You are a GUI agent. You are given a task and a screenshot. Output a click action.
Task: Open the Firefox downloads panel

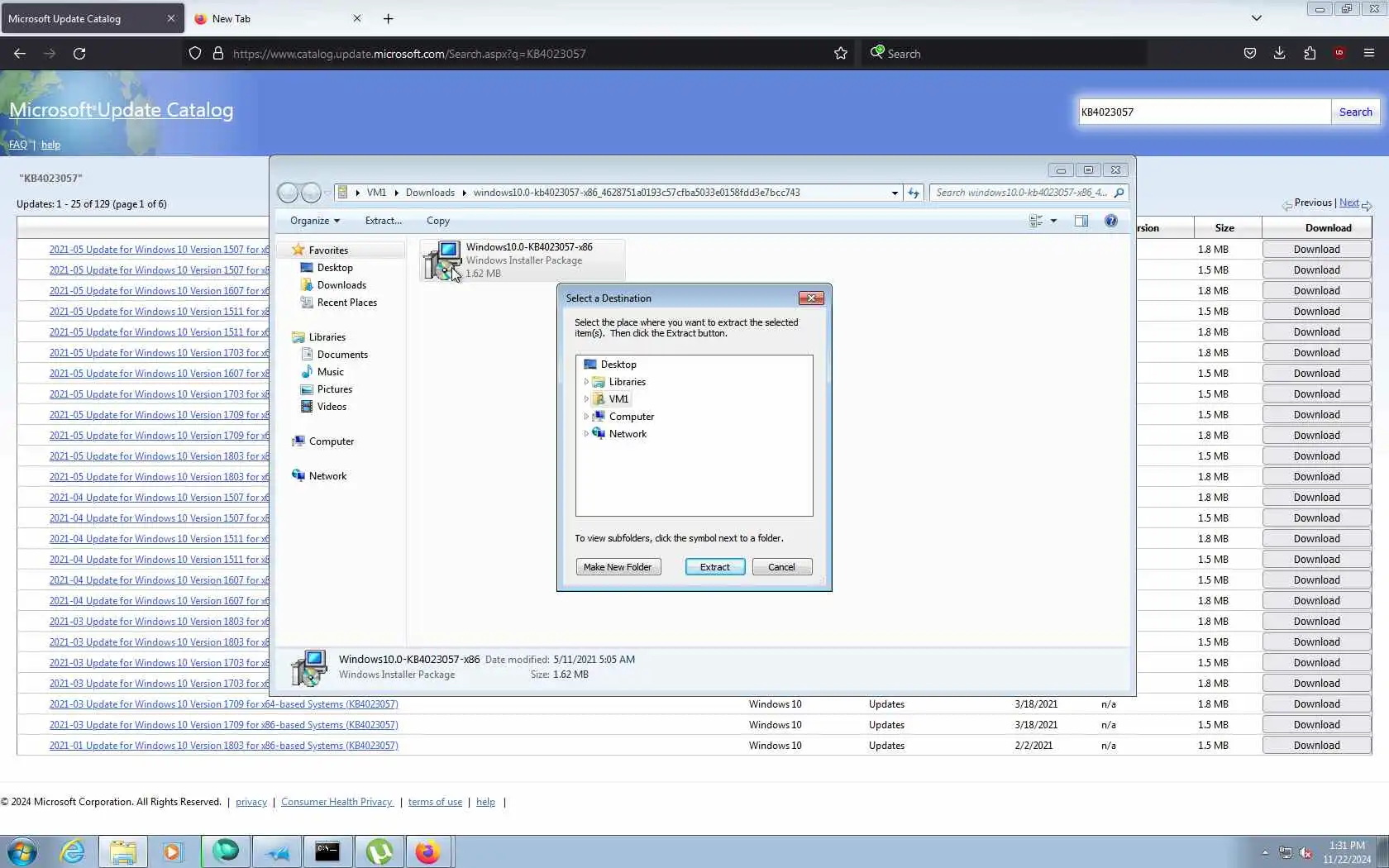point(1280,54)
